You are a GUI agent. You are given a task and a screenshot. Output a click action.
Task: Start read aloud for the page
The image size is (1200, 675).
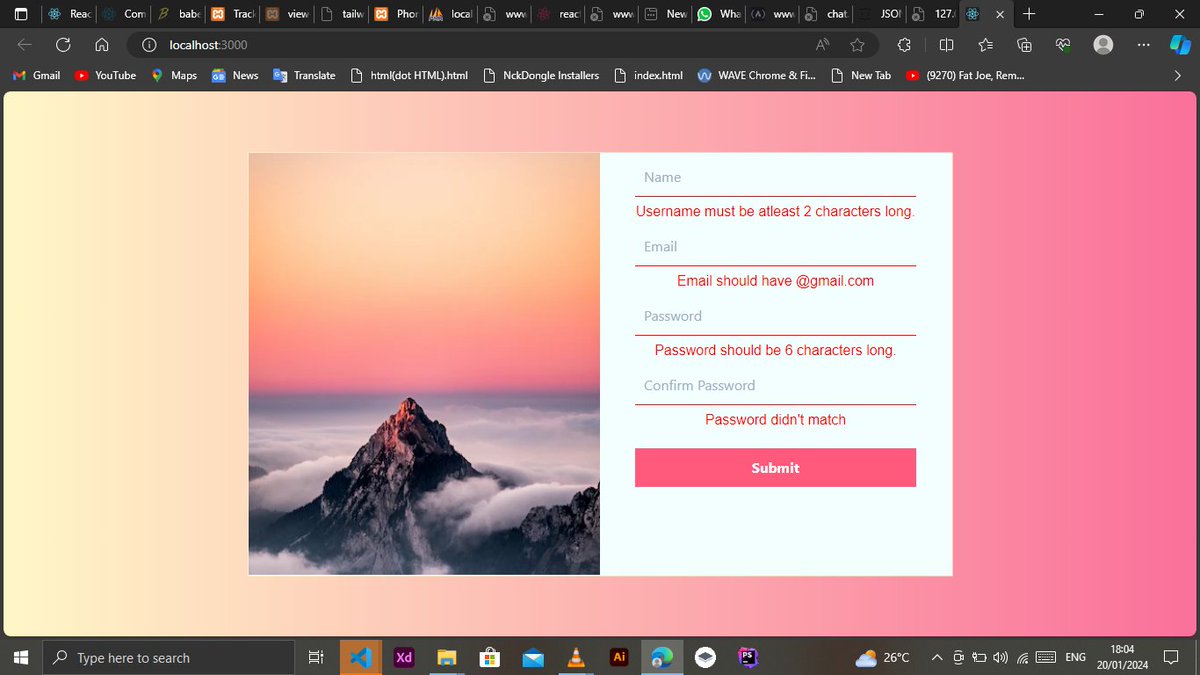point(821,44)
